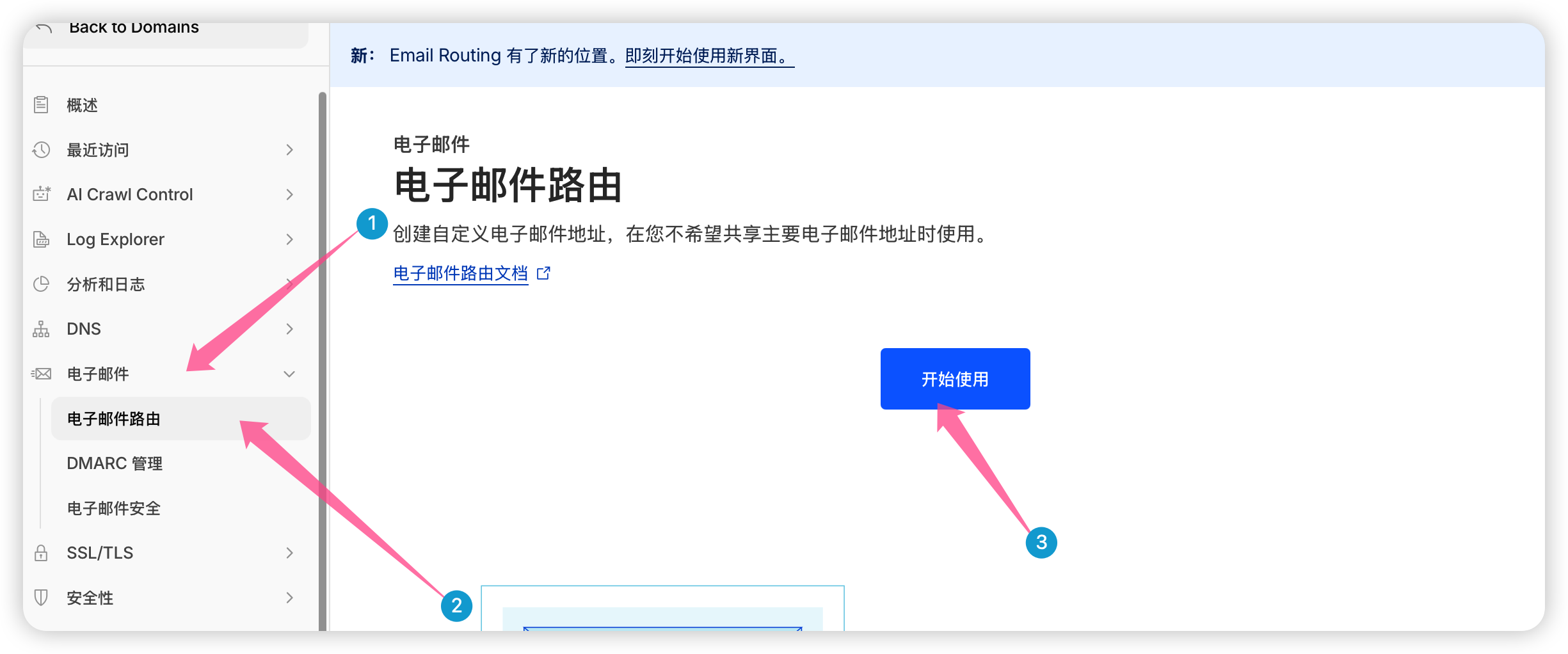Open the DMARC 管理 submenu item

click(115, 463)
